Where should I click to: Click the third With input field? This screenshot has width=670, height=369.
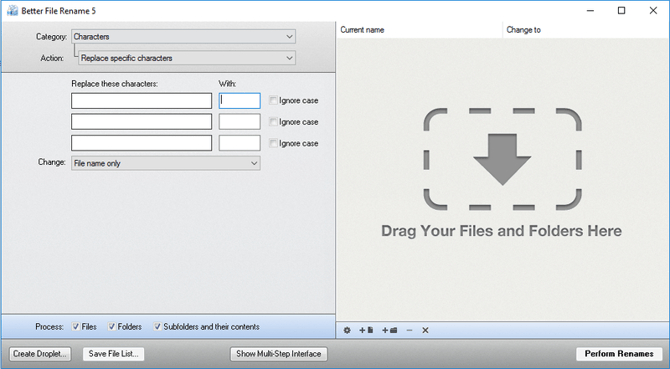239,143
